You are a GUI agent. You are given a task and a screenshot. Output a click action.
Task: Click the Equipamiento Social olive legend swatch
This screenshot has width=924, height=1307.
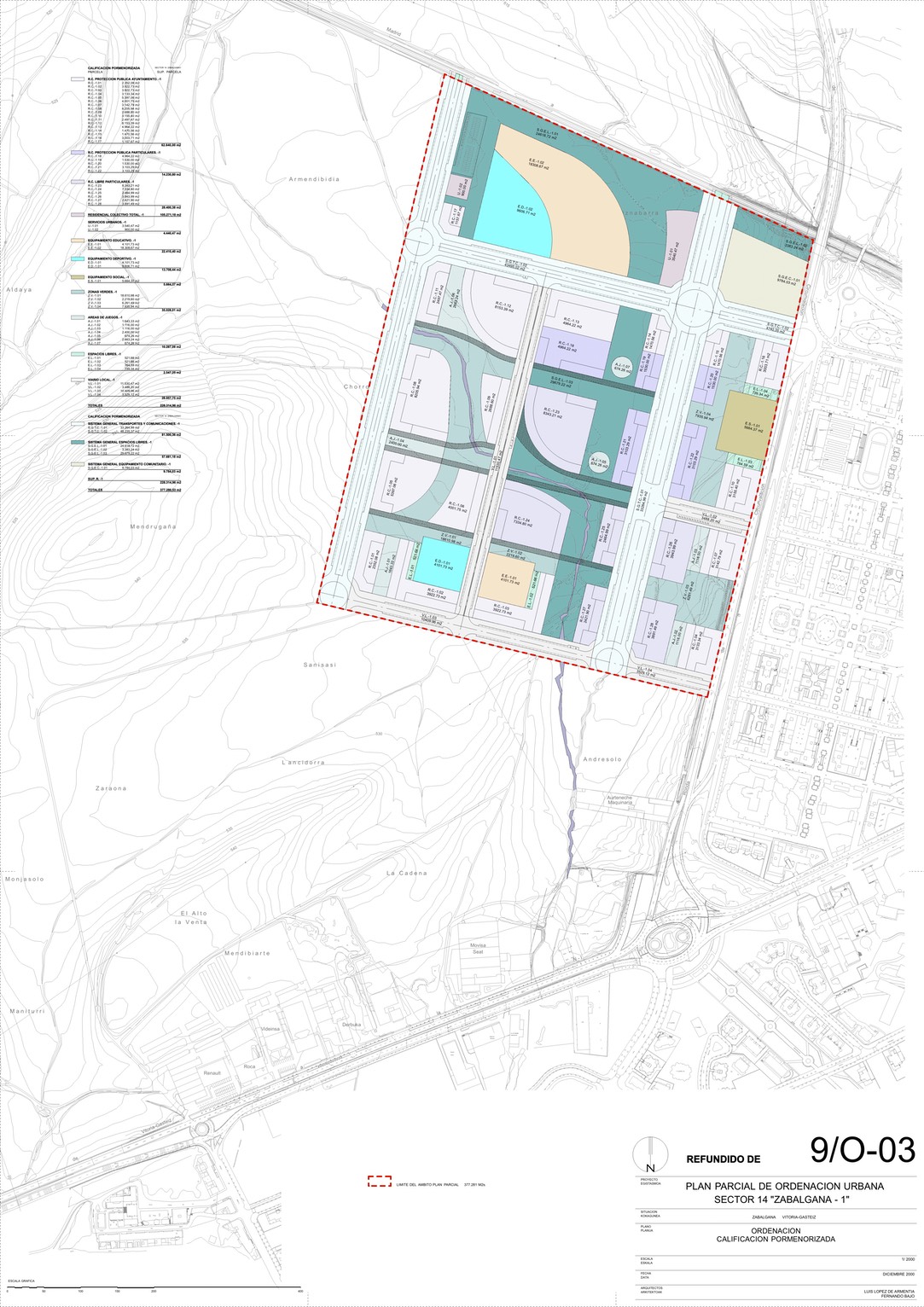pos(78,277)
